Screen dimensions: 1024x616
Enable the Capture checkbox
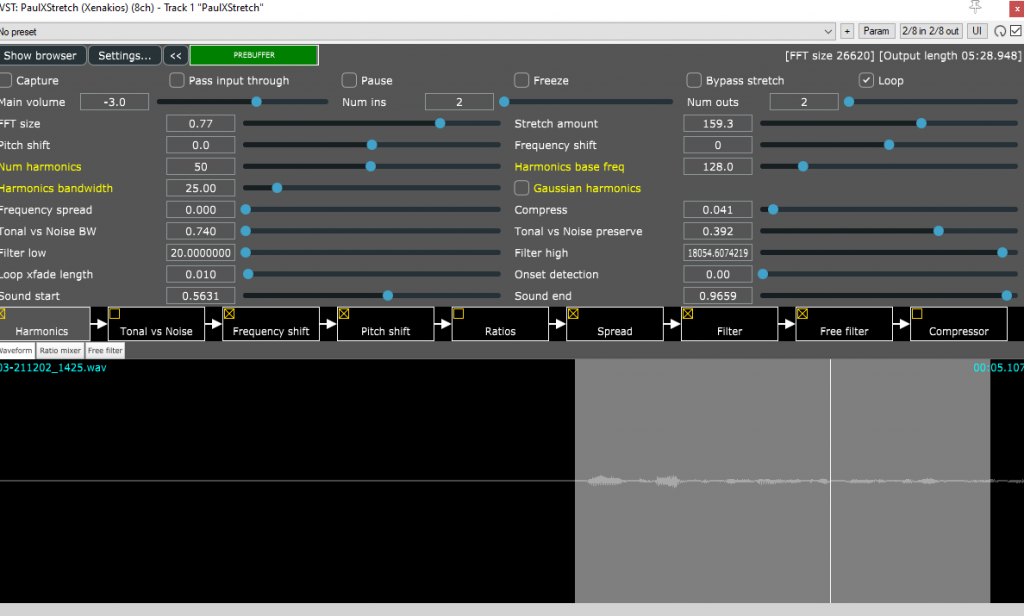point(6,80)
